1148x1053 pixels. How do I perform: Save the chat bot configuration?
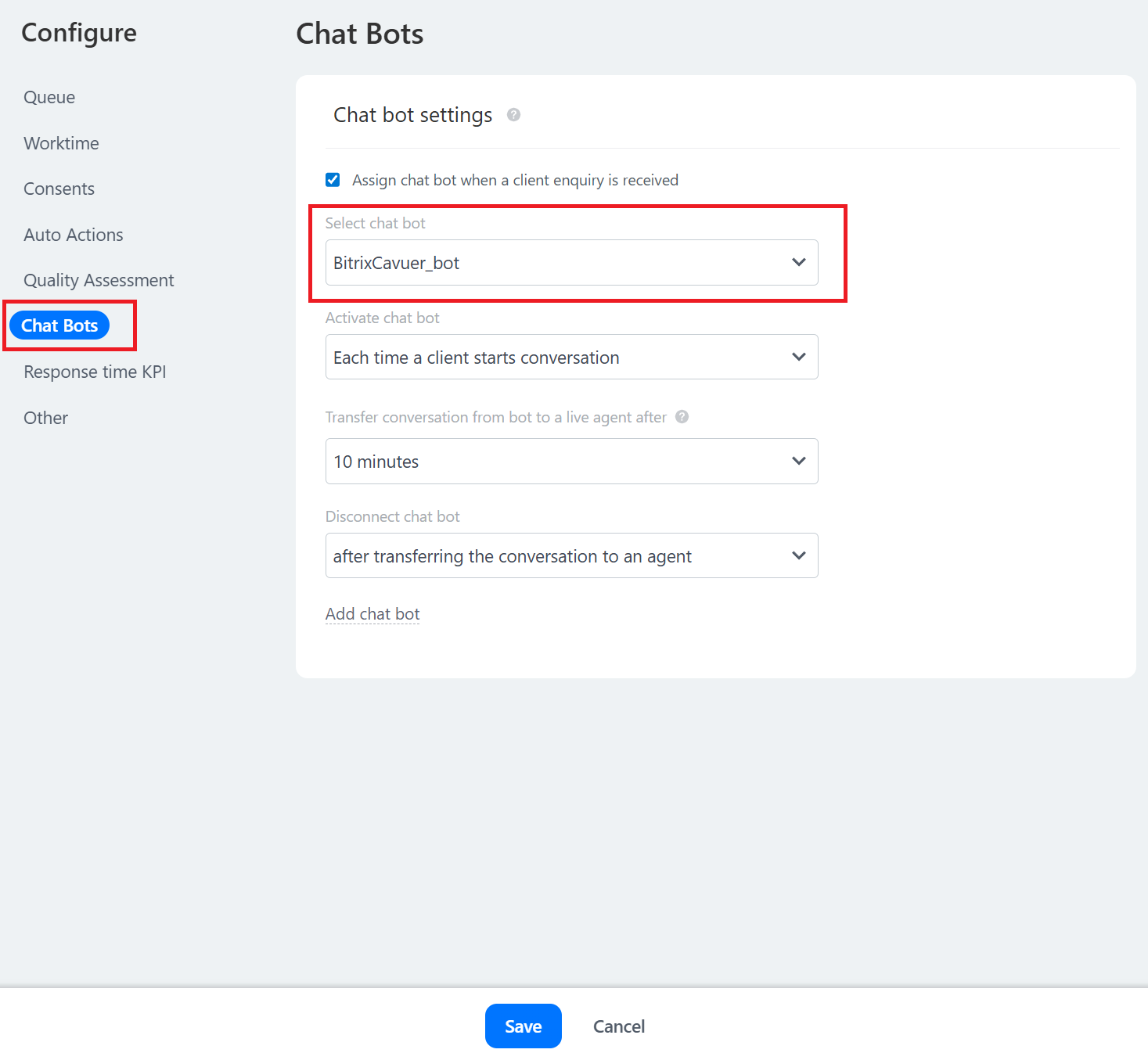coord(523,1026)
